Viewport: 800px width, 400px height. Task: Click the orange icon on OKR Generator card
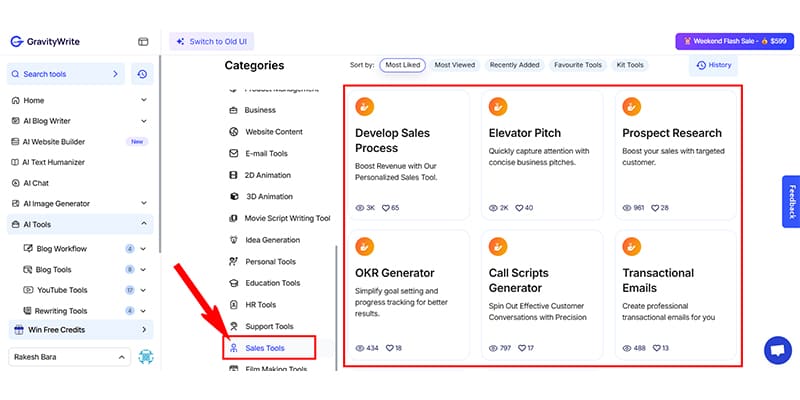[x=365, y=246]
